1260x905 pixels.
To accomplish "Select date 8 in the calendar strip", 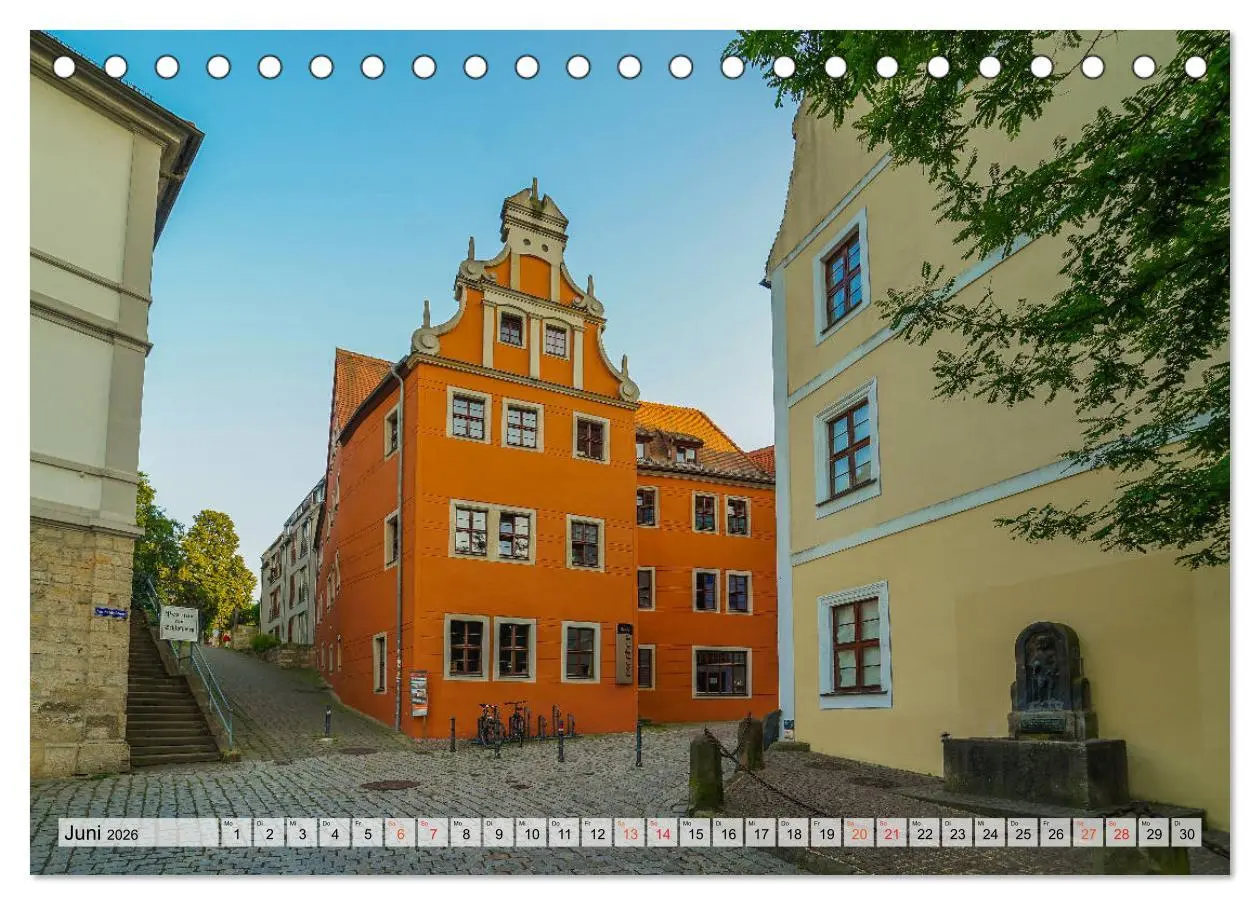I will (x=465, y=833).
